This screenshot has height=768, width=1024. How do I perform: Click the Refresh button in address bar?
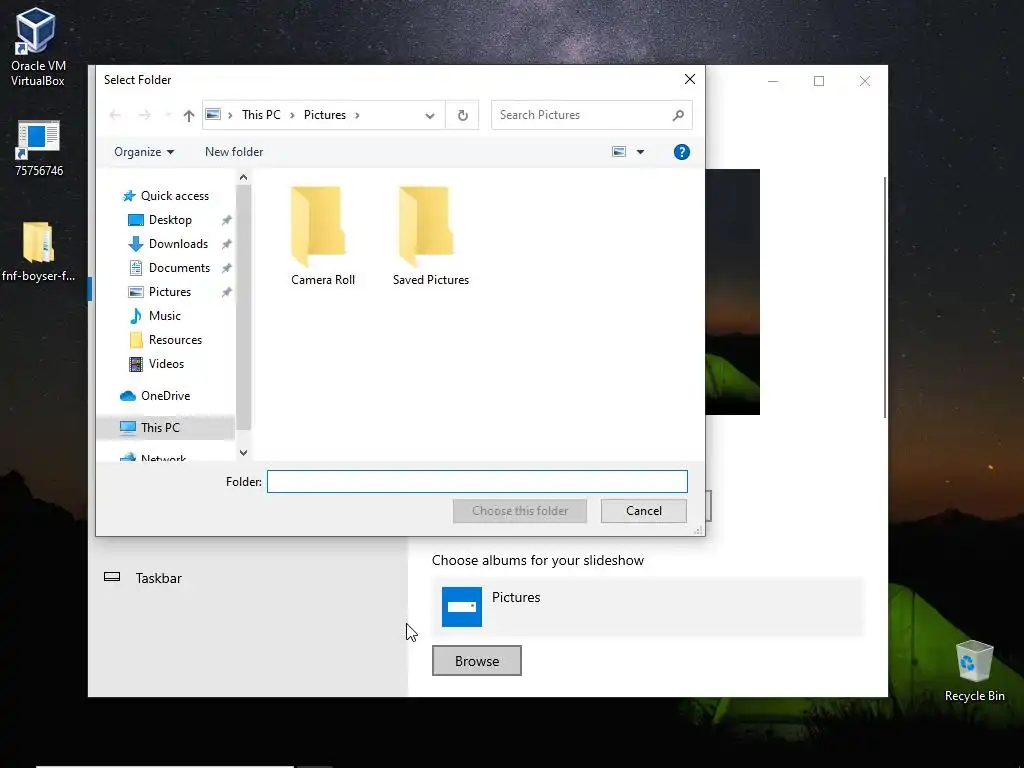[462, 116]
